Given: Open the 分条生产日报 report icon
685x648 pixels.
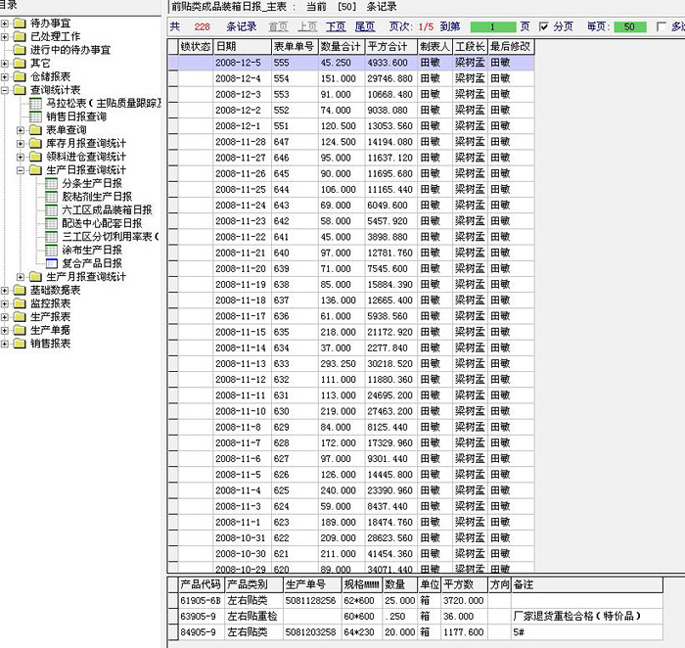Looking at the screenshot, I should pyautogui.click(x=52, y=183).
